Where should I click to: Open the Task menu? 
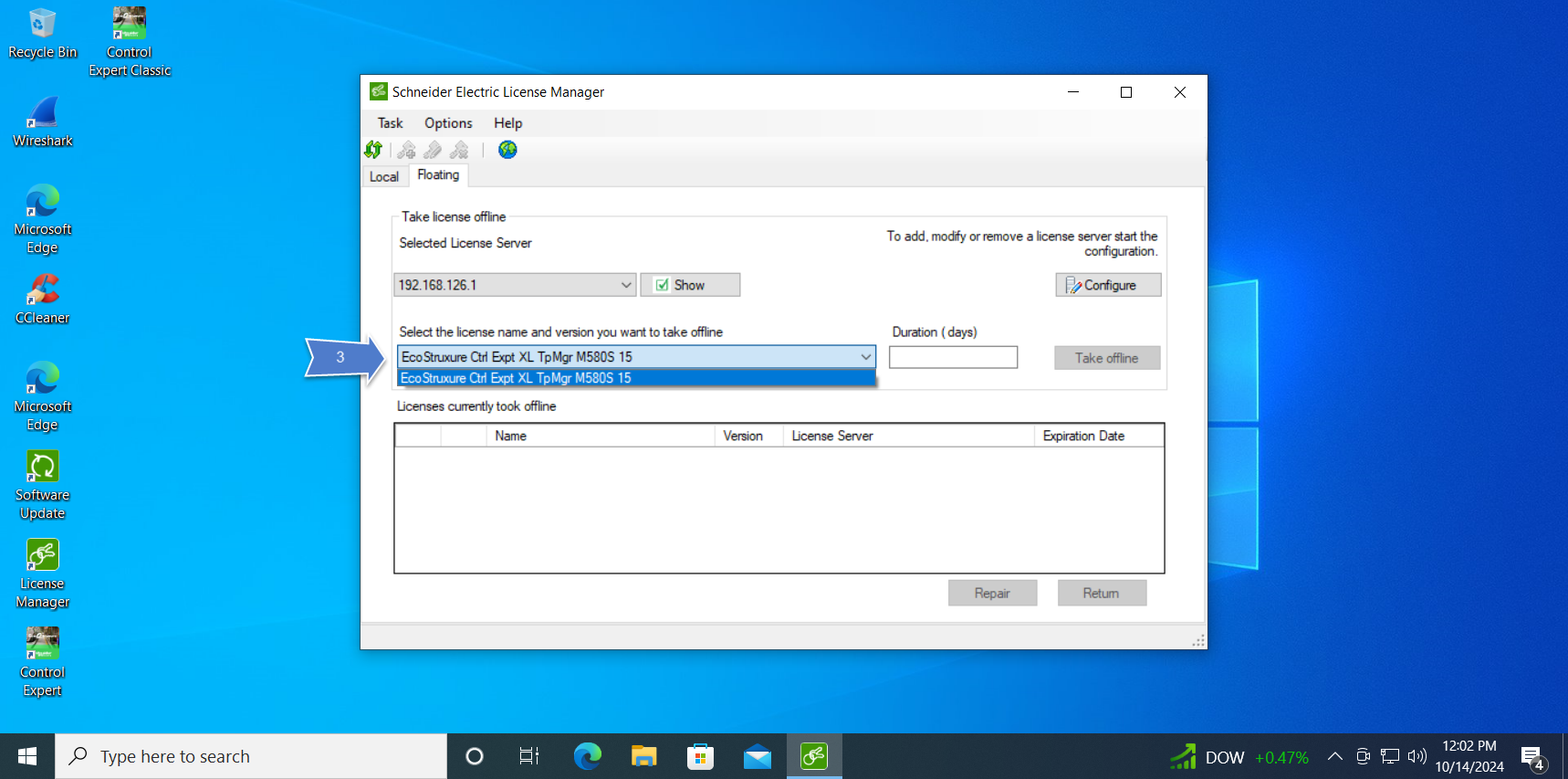pyautogui.click(x=390, y=123)
